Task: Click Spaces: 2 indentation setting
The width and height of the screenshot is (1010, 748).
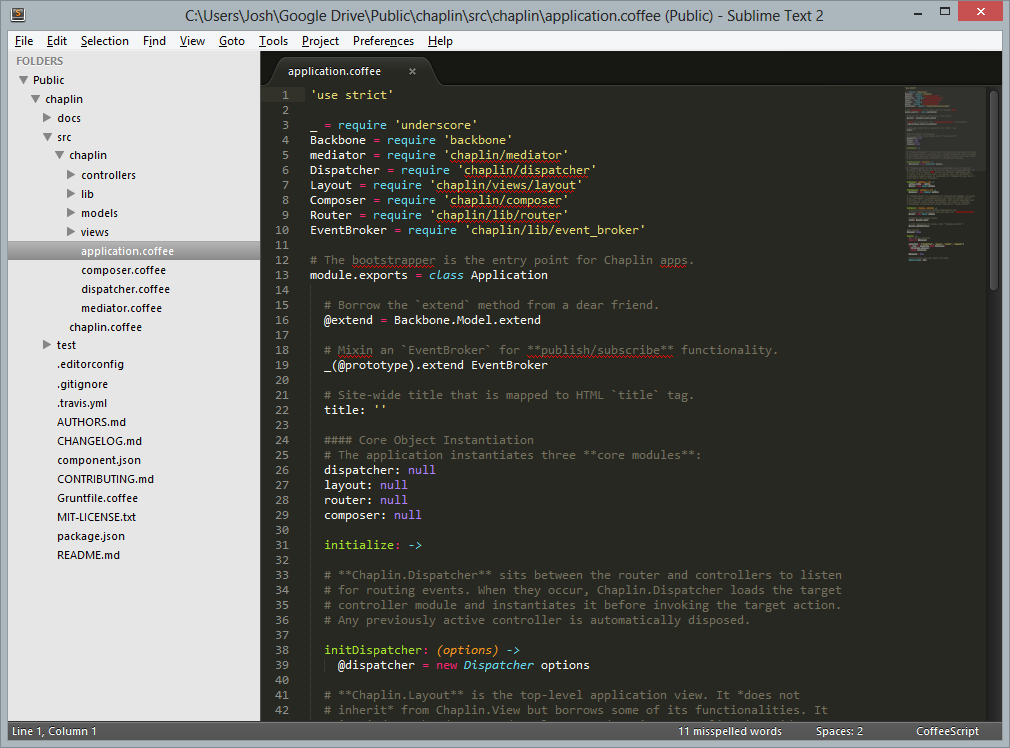Action: point(839,731)
